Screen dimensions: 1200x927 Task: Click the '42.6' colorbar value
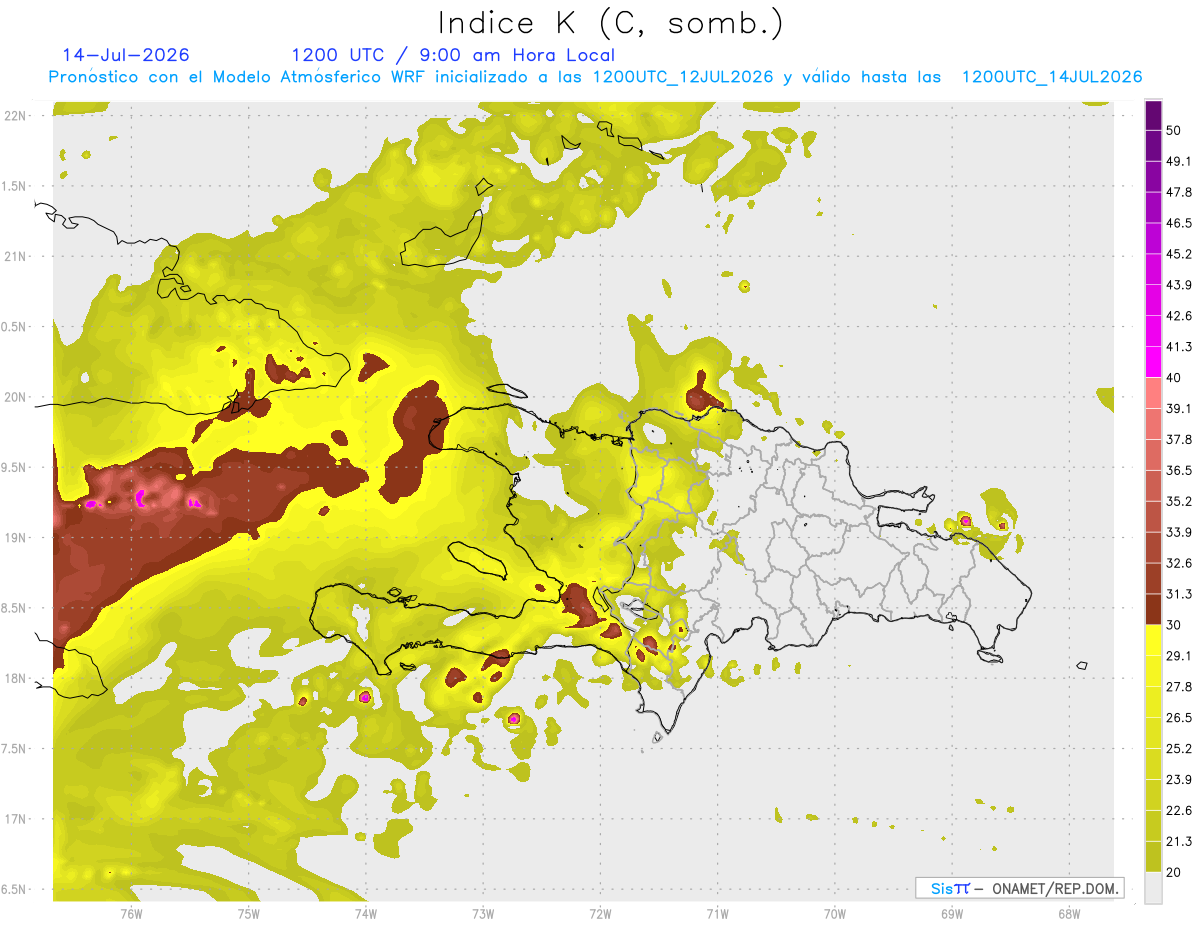coord(1179,316)
